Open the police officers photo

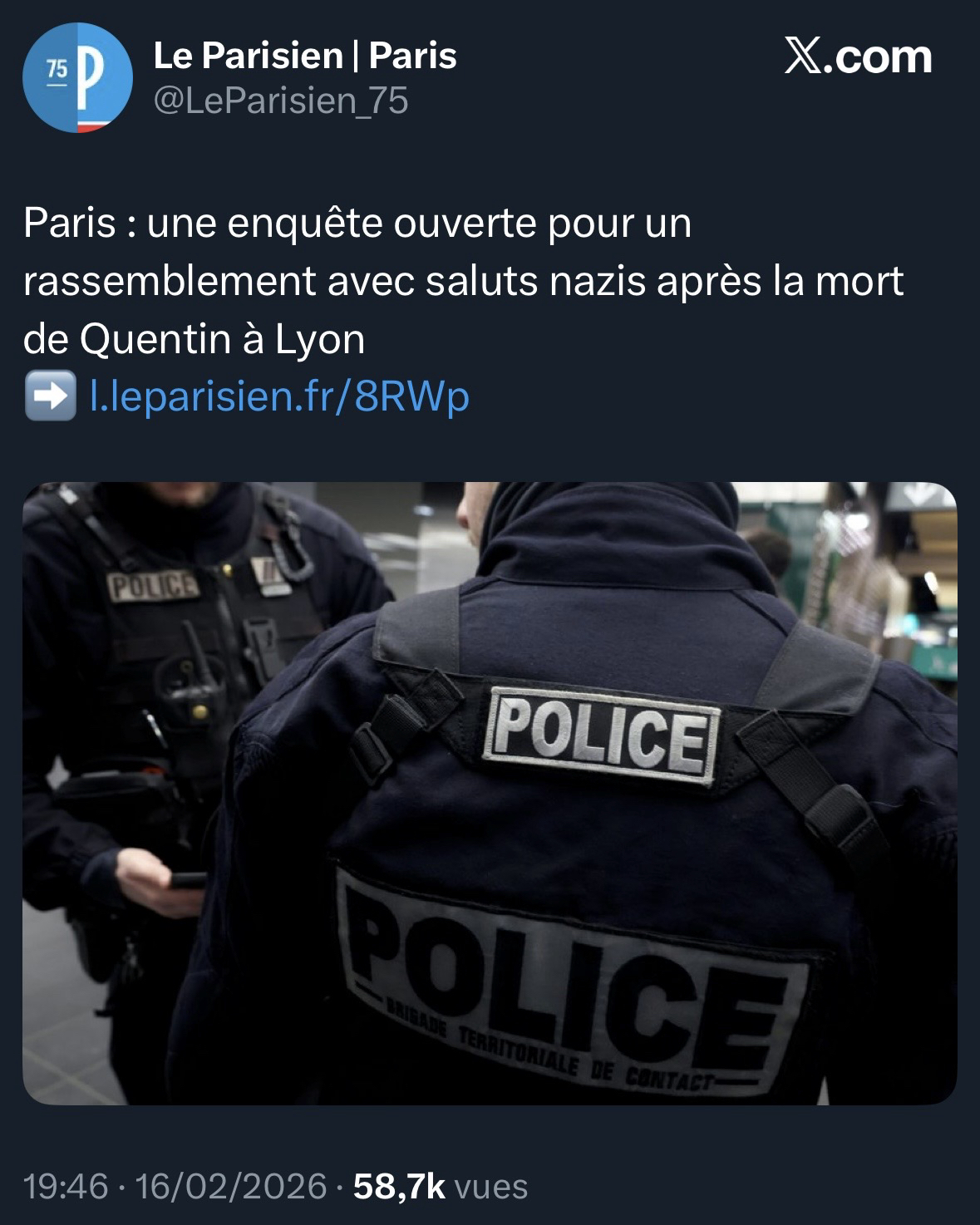click(490, 793)
